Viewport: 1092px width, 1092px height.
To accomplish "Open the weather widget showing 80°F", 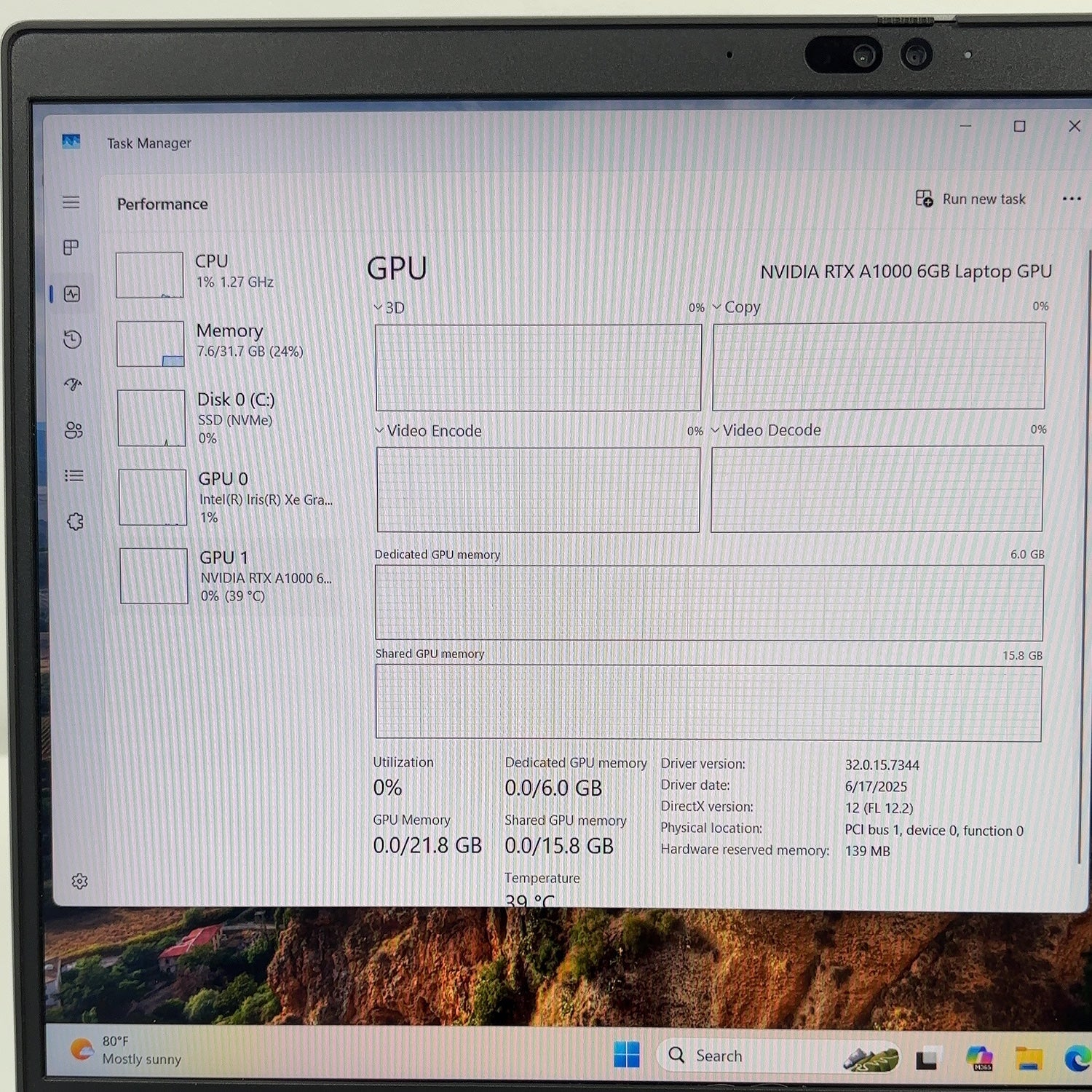I will coord(125,1050).
